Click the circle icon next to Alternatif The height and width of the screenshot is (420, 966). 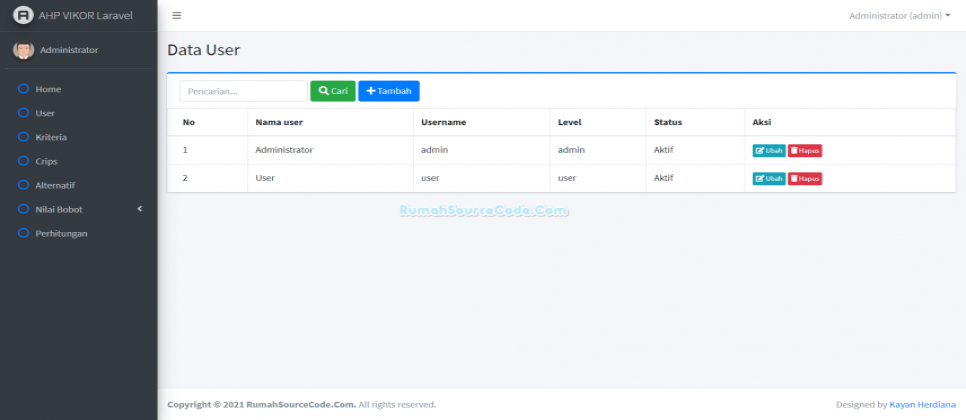click(23, 185)
